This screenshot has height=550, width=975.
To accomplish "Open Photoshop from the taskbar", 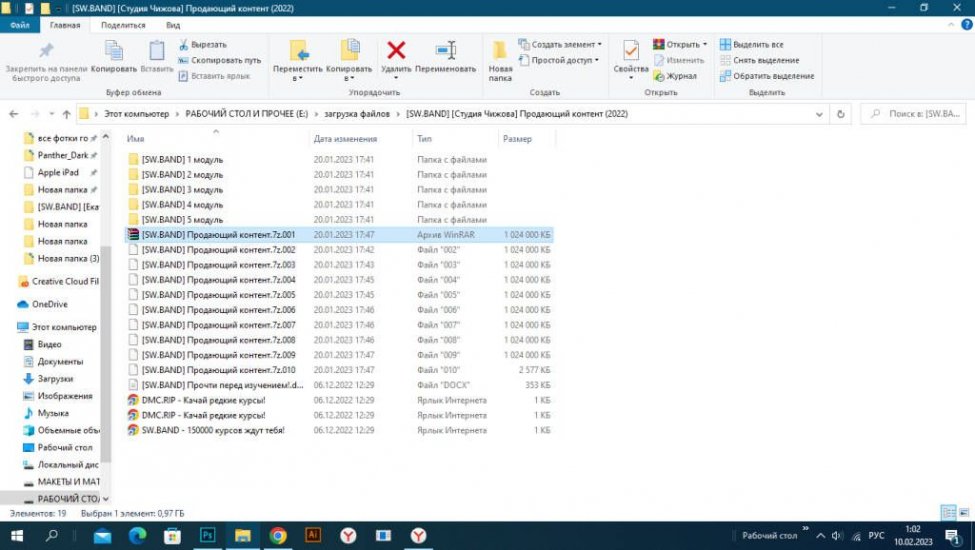I will point(207,536).
